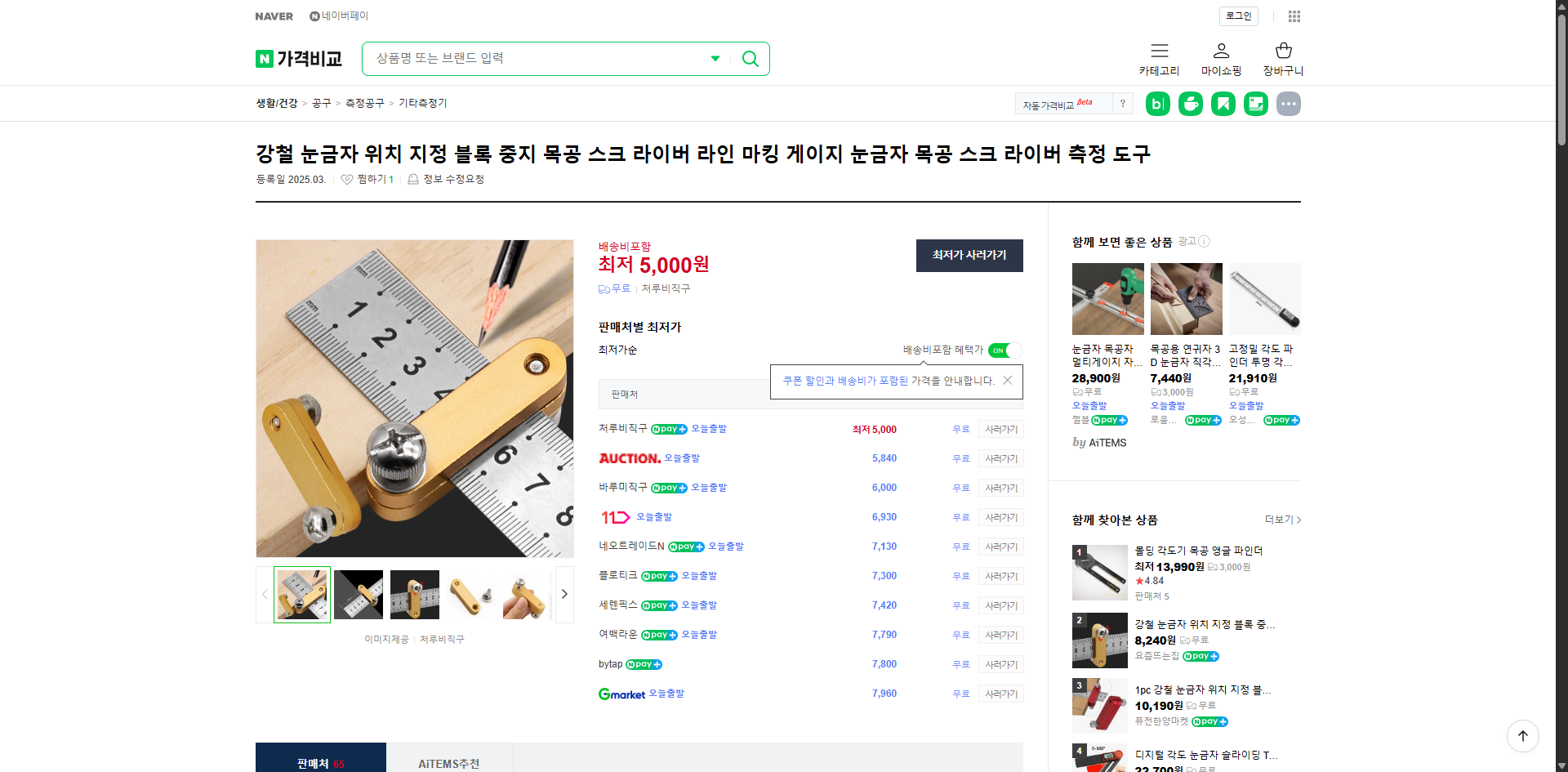The width and height of the screenshot is (1568, 772).
Task: Select the second product thumbnail image
Action: (x=358, y=594)
